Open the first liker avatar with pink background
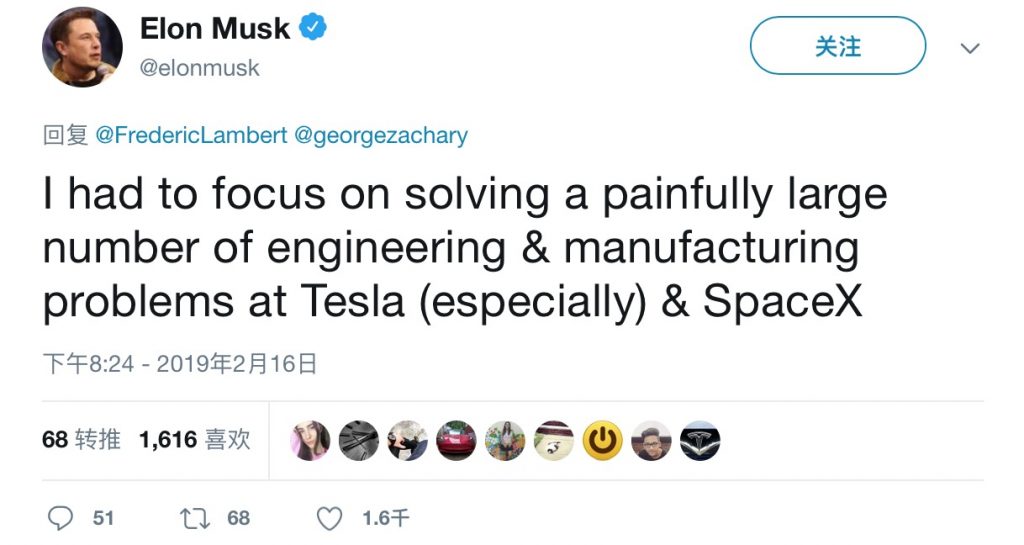 click(x=310, y=440)
